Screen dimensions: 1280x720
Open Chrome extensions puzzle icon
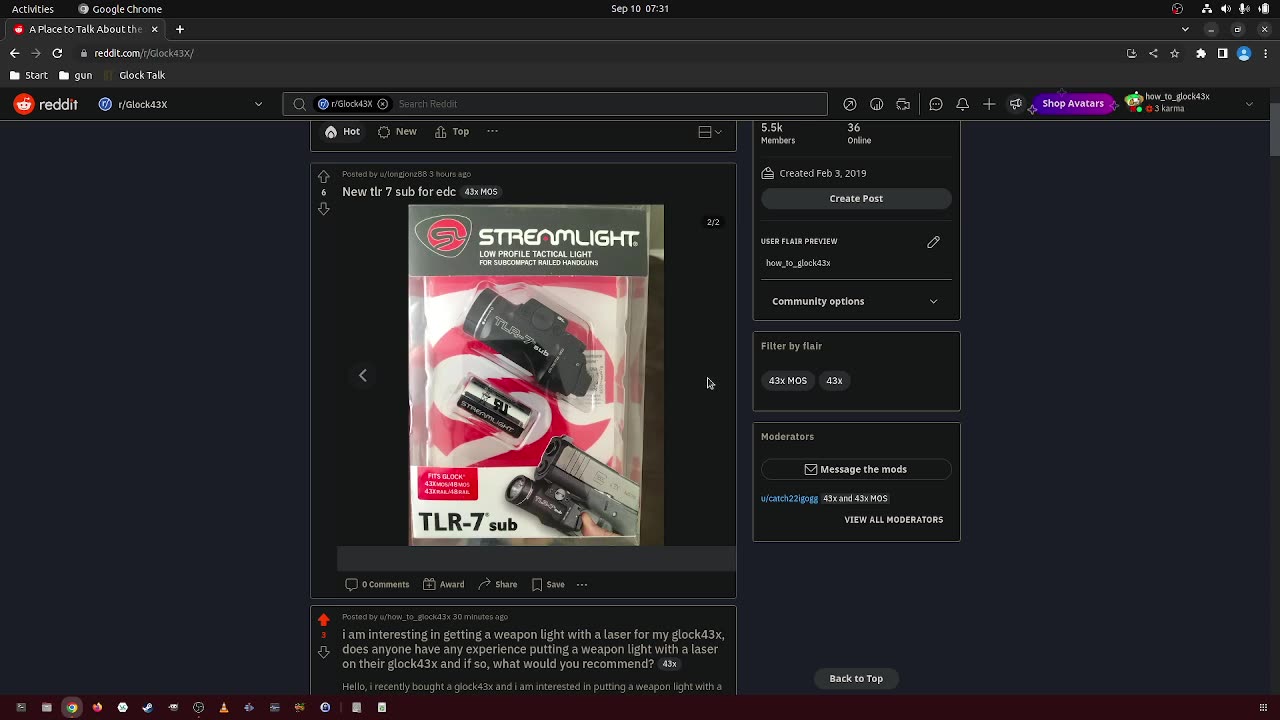1201,53
